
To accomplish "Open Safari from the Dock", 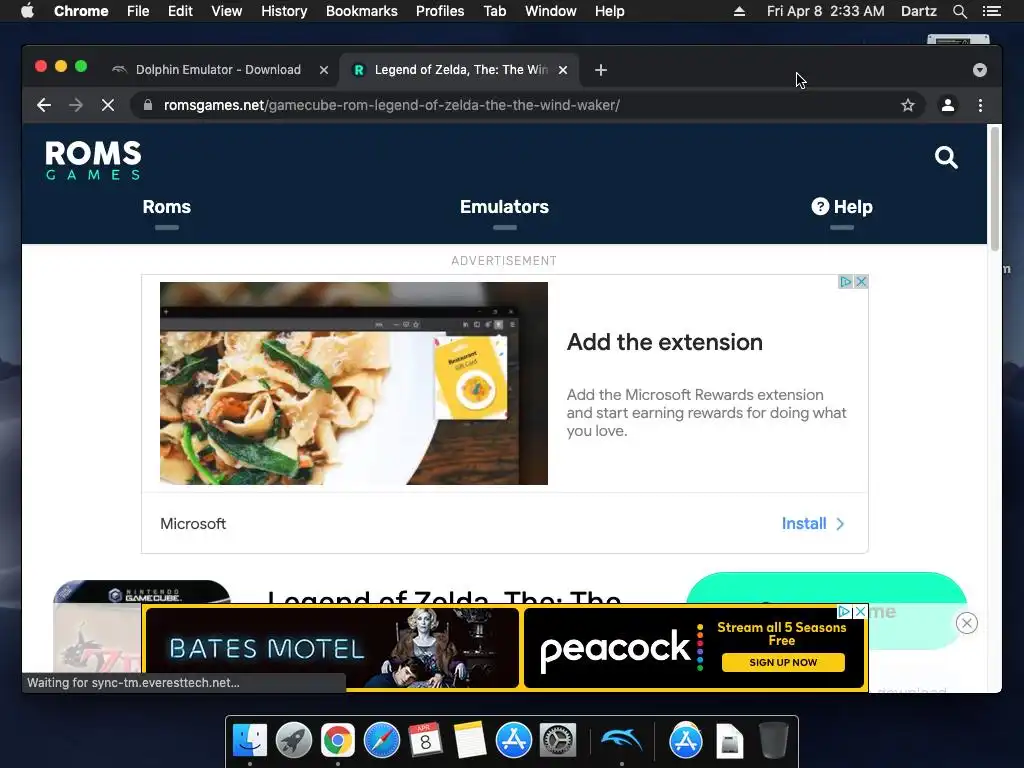I will click(381, 740).
